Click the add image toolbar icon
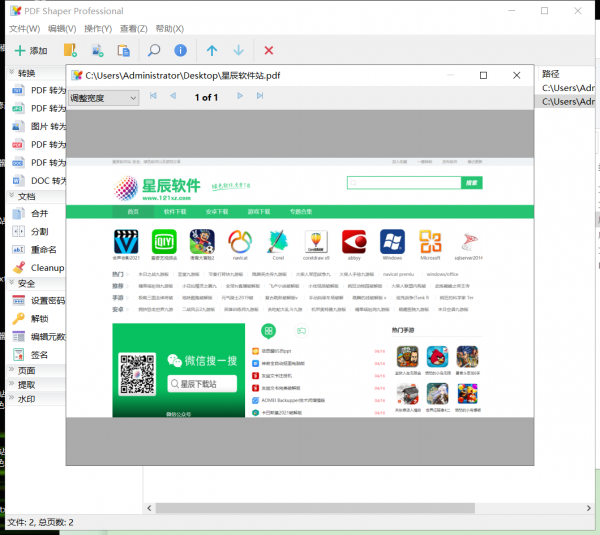The image size is (600, 535). coord(97,51)
